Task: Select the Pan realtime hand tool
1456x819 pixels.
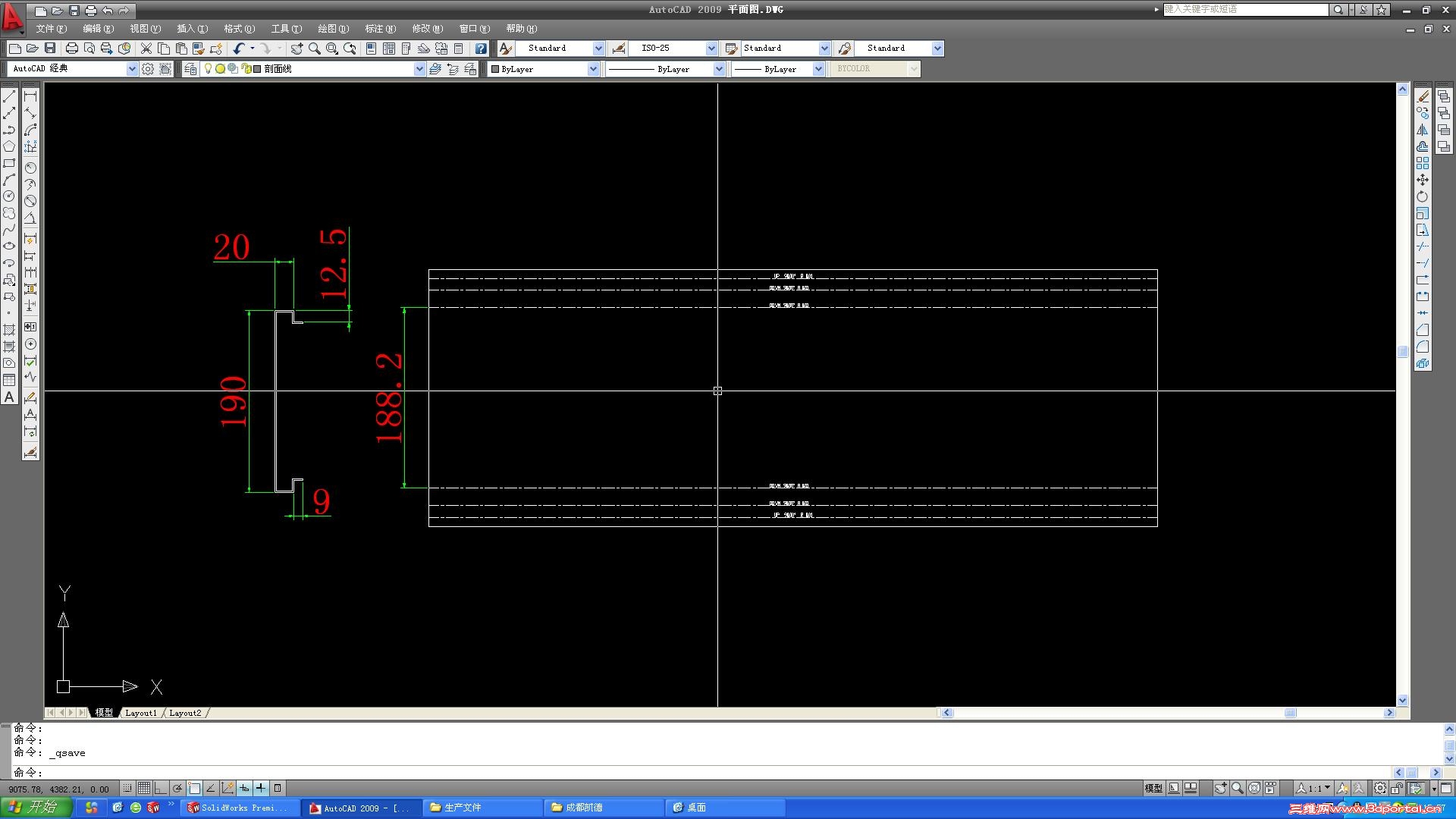Action: 297,49
